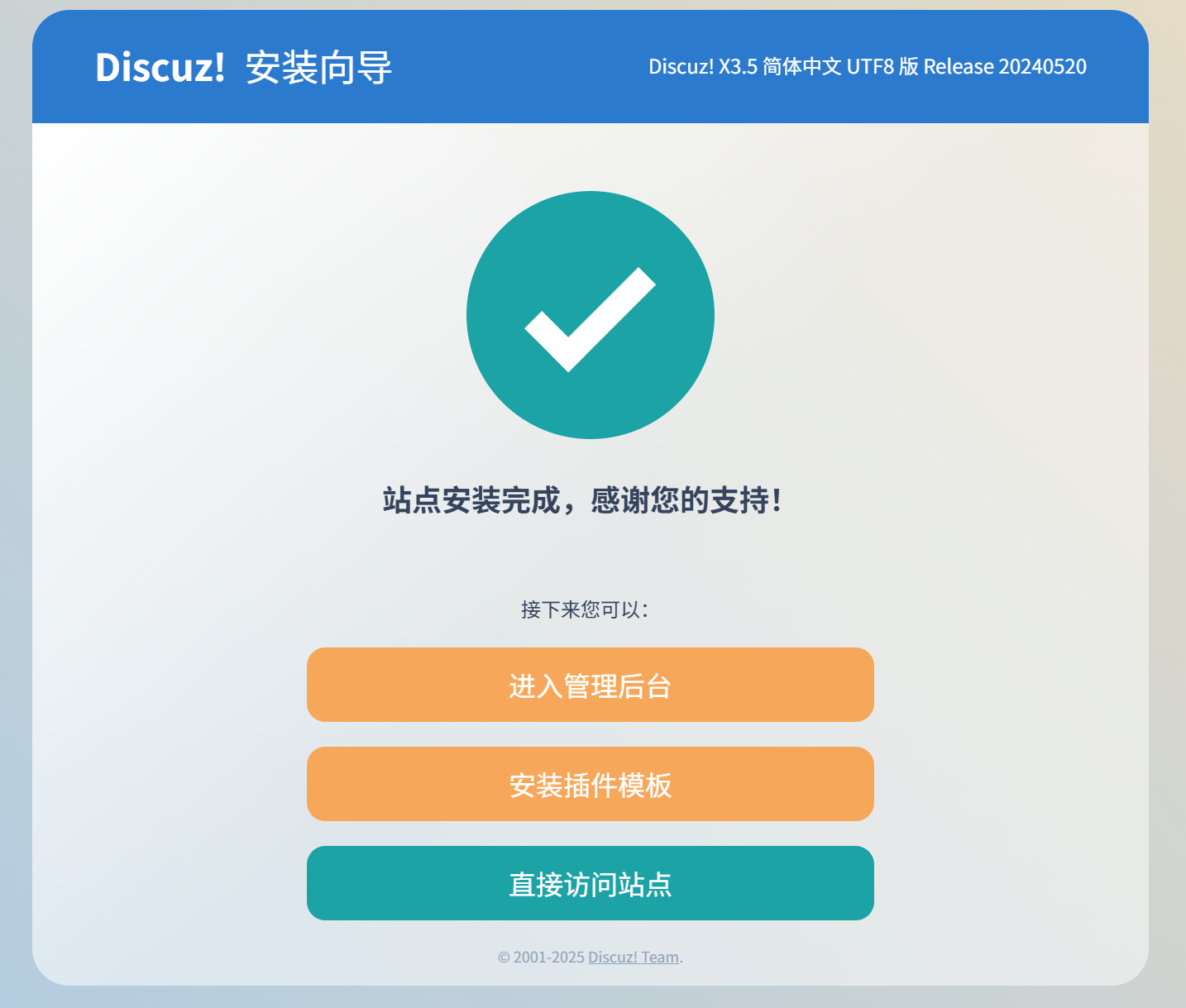Click the copyright notice at page bottom

point(590,957)
